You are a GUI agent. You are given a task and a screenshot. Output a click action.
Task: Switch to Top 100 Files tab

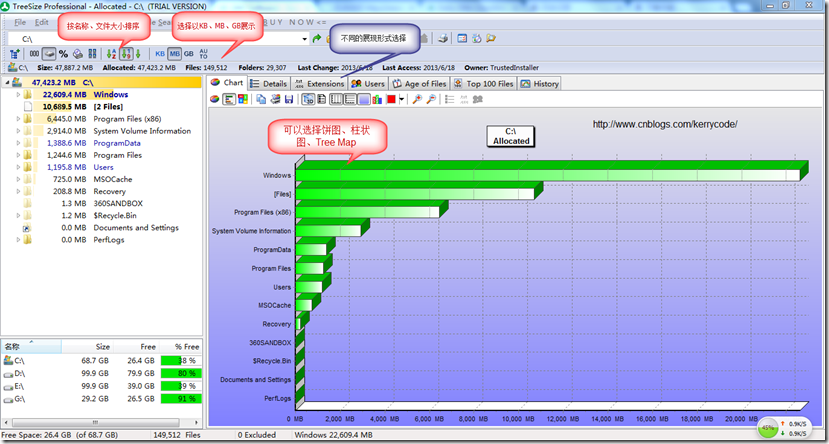coord(484,84)
